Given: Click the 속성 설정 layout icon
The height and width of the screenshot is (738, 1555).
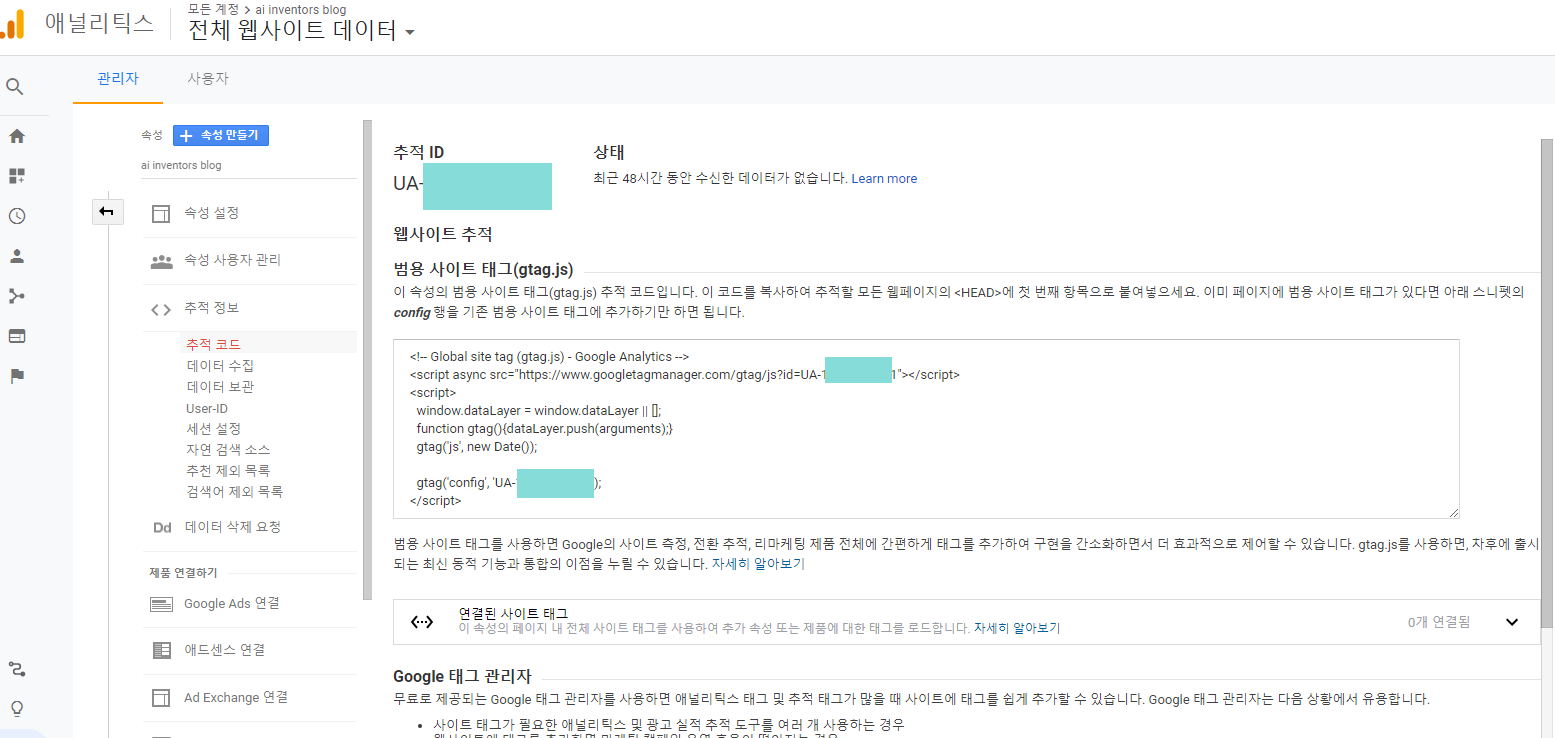Looking at the screenshot, I should tap(161, 214).
